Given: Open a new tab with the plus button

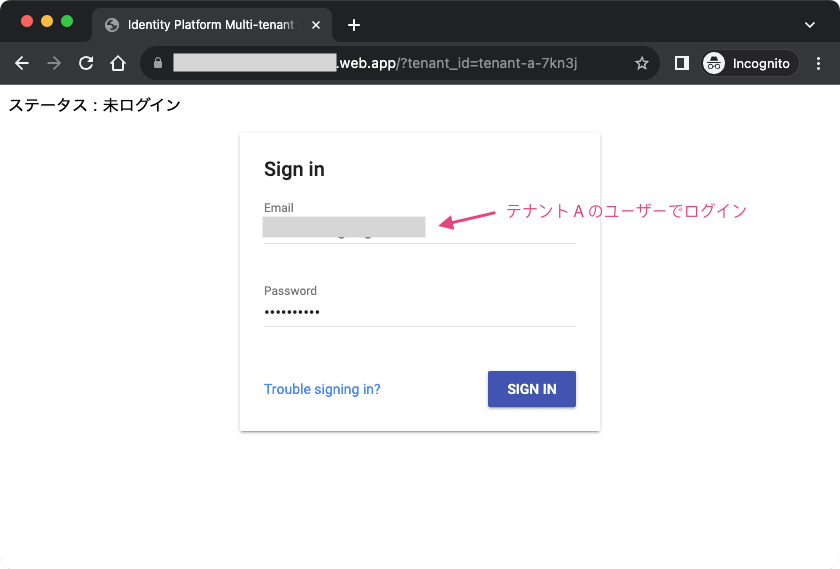Looking at the screenshot, I should coord(354,25).
